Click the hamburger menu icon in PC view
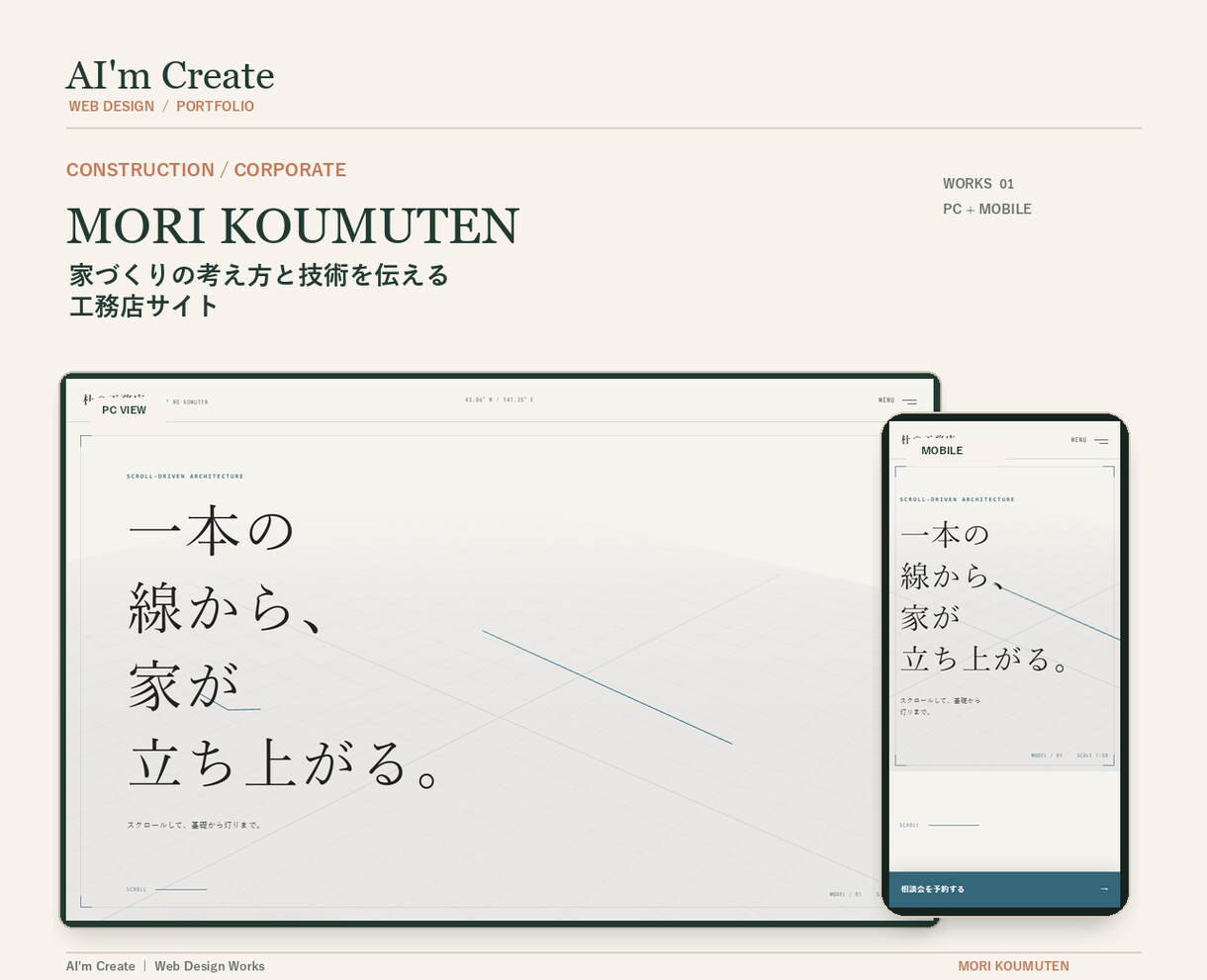1207x980 pixels. coord(910,401)
